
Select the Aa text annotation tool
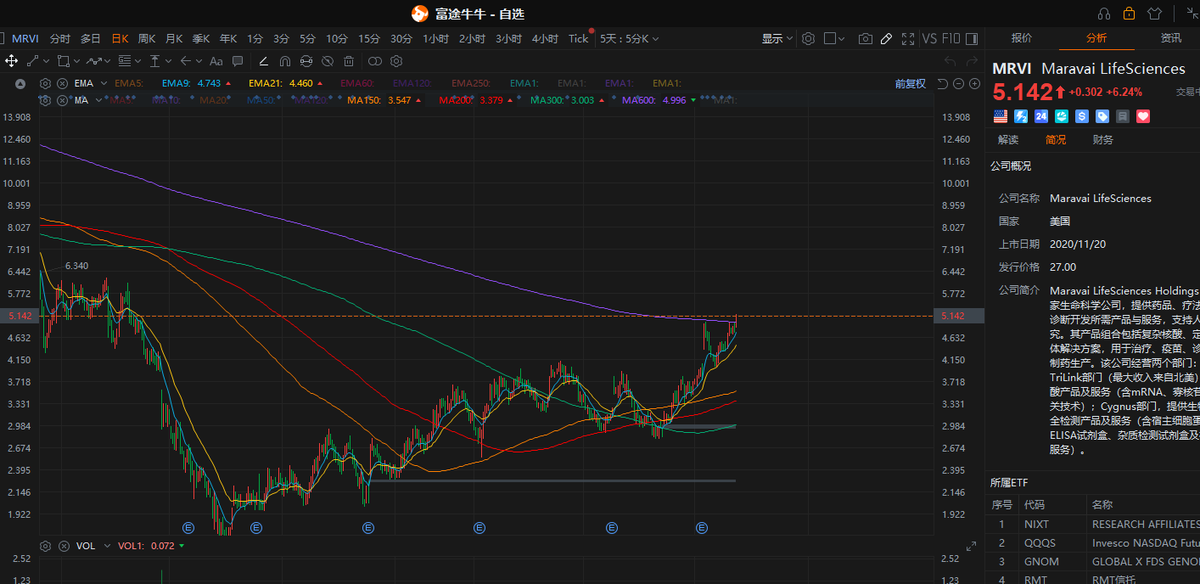pos(216,61)
